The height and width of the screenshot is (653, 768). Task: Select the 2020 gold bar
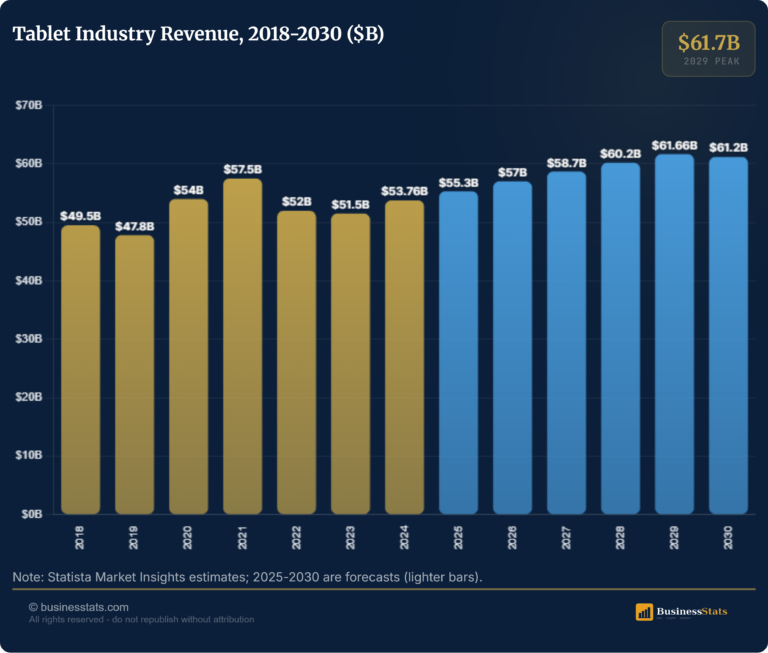point(189,356)
